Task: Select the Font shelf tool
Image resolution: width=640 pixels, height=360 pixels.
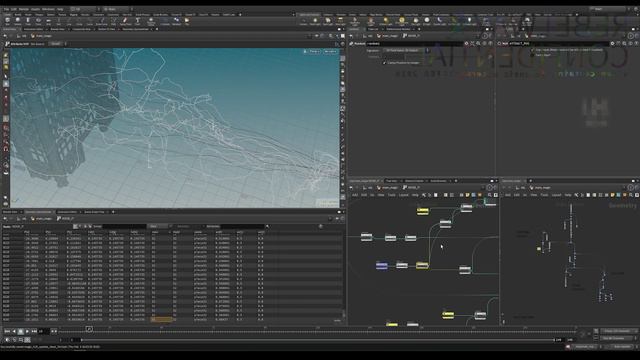Action: pyautogui.click(x=138, y=21)
